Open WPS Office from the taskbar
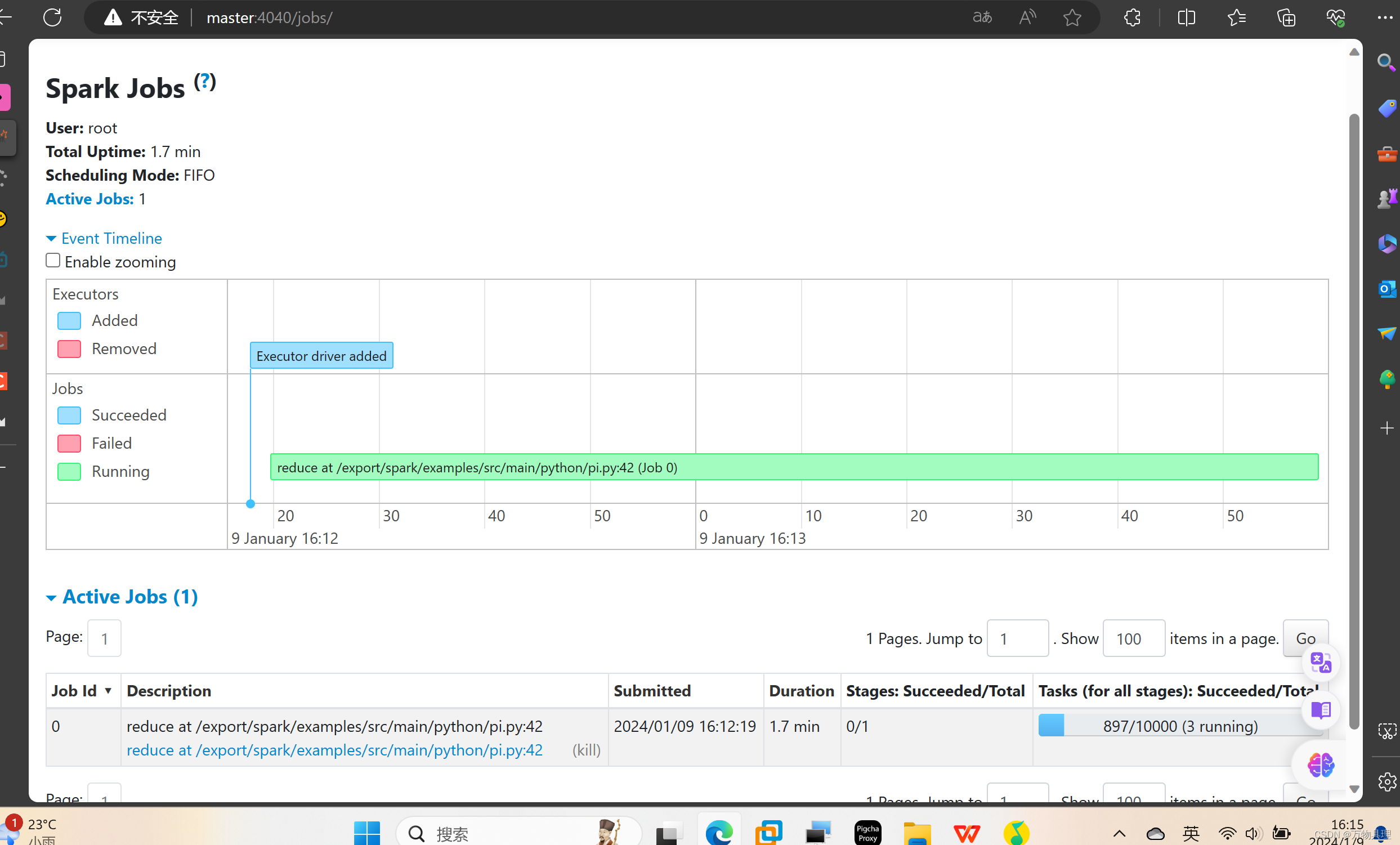The height and width of the screenshot is (845, 1400). 967,833
